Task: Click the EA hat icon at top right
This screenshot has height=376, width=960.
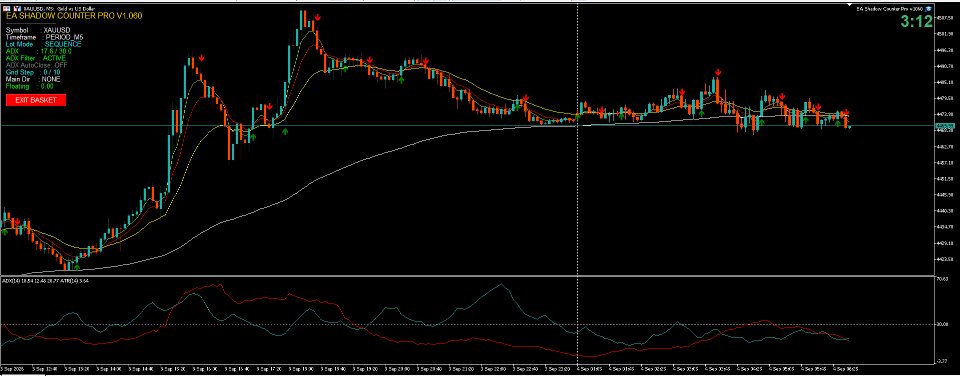Action: (928, 9)
